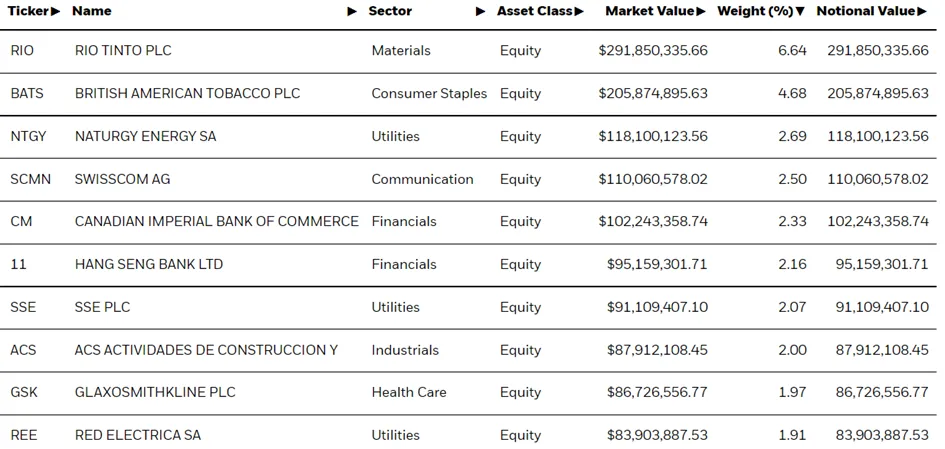The image size is (945, 449).
Task: Click CANADIAN IMPERIAL BANK OF COMMERCE
Action: click(216, 221)
